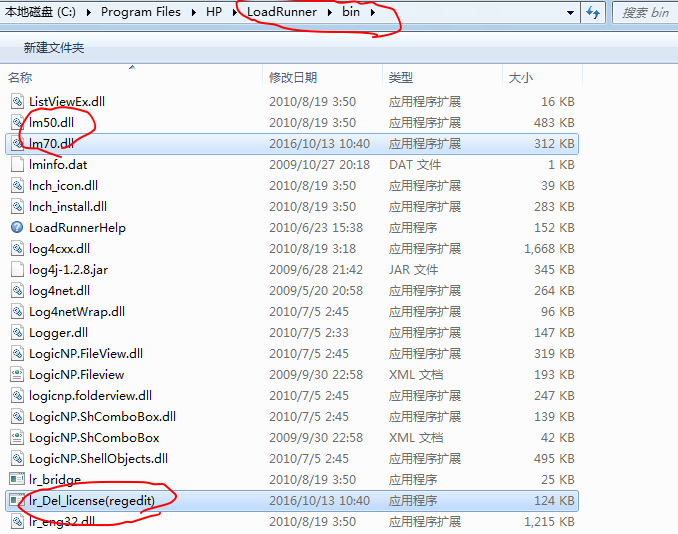The image size is (678, 534).
Task: Click the LogicNP.ShellObjects.dll file icon
Action: click(x=17, y=459)
